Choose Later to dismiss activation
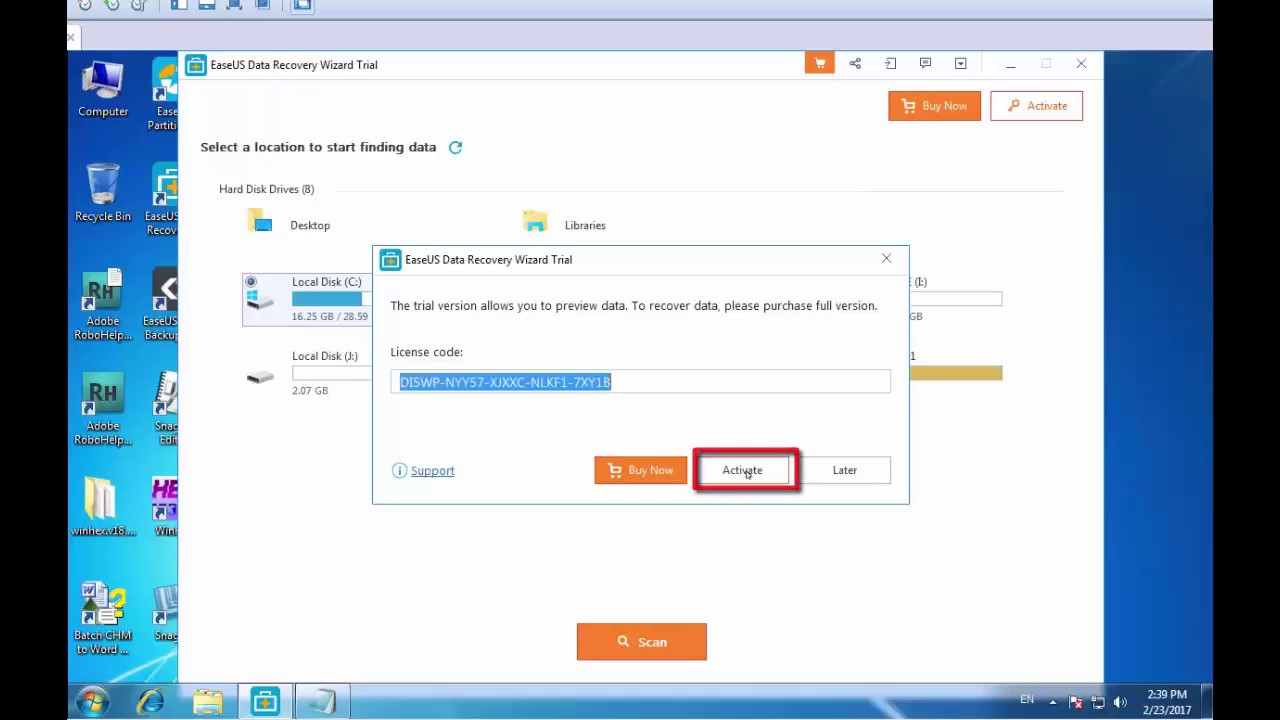Screen dimensions: 1280x720 point(845,470)
